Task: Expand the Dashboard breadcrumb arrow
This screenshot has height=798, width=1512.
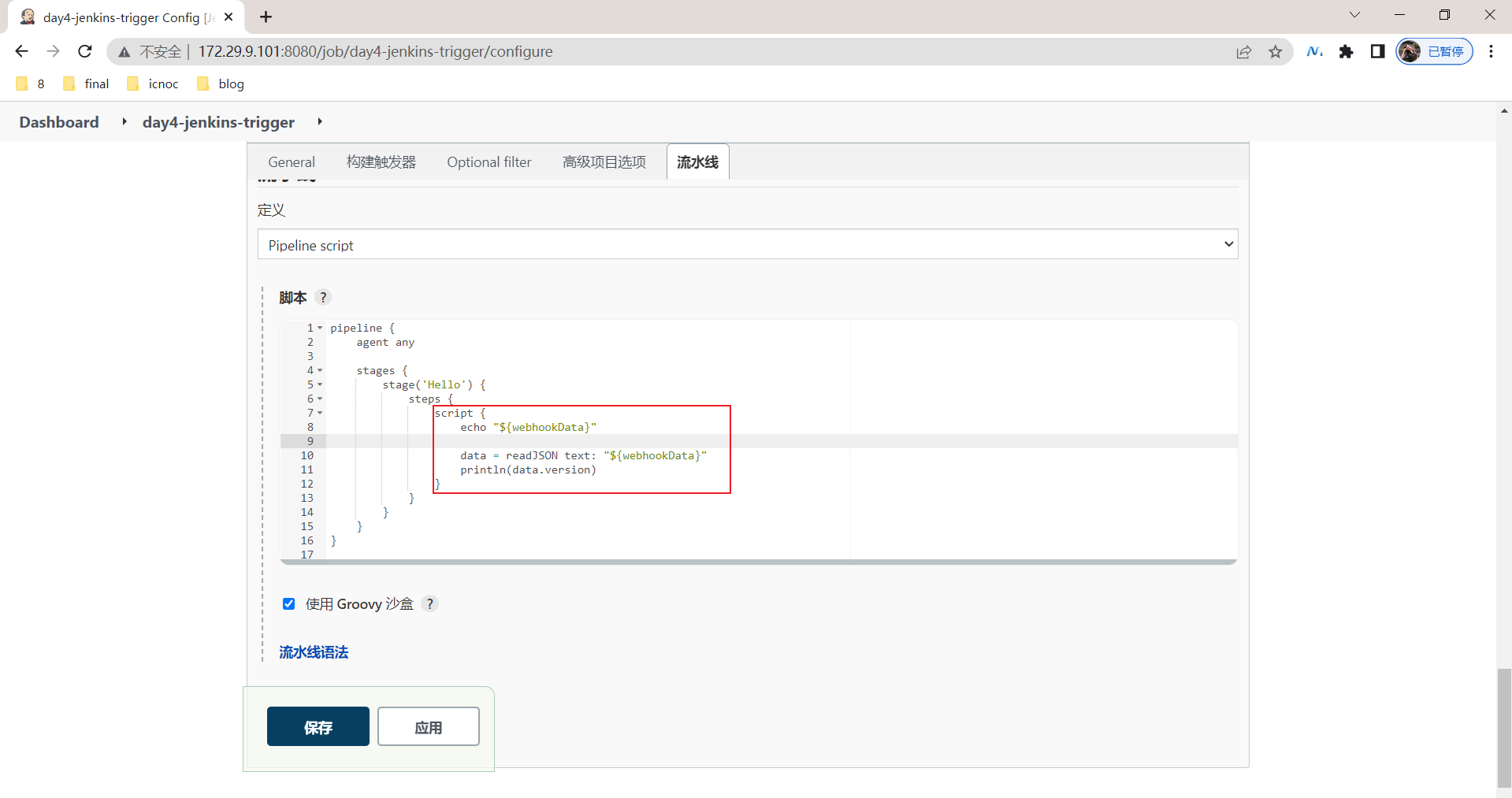Action: pos(124,122)
